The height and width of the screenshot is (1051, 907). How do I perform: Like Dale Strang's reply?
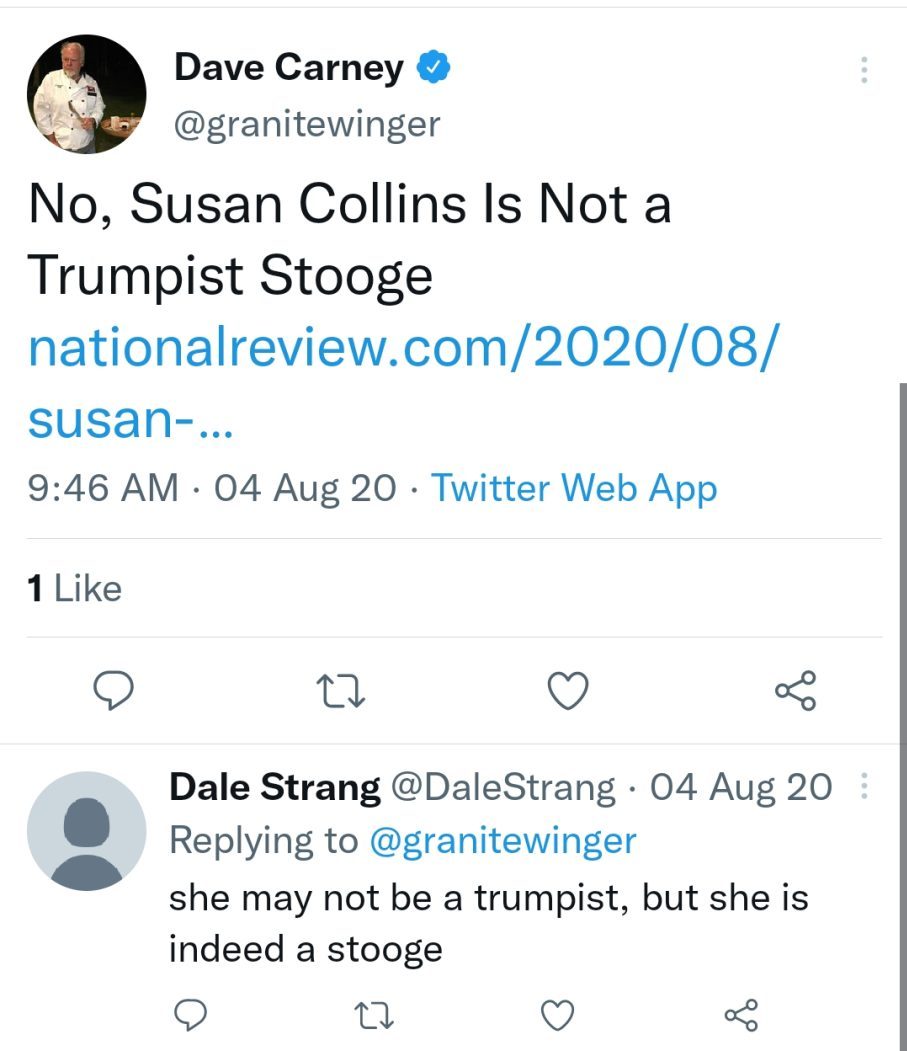click(557, 1015)
